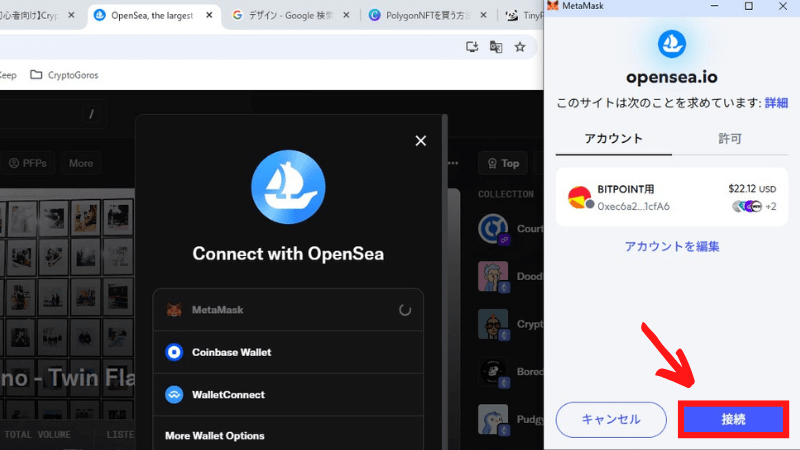This screenshot has width=800, height=450.
Task: Click the PolygonNFT tab favicon
Action: click(x=374, y=15)
